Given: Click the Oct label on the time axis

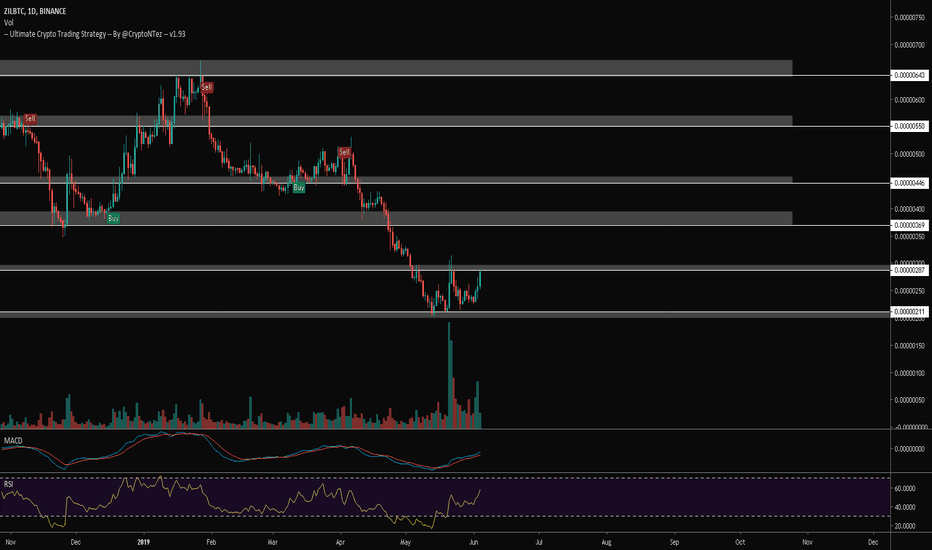Looking at the screenshot, I should coord(740,542).
